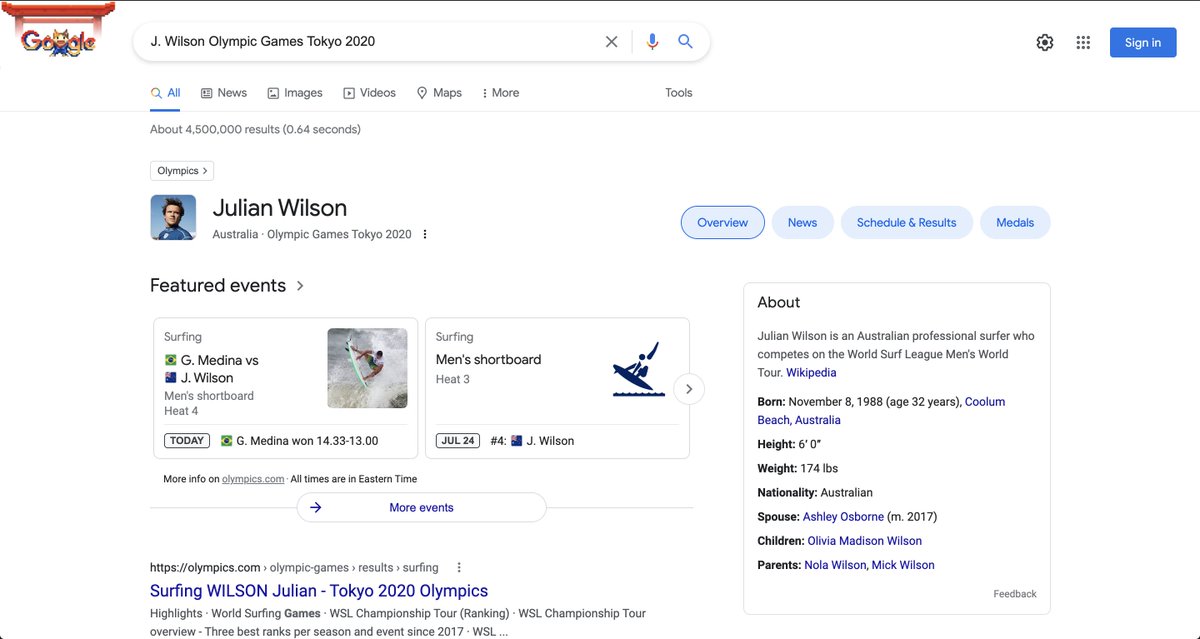
Task: Click the Julian Wilson heading
Action: pos(280,208)
